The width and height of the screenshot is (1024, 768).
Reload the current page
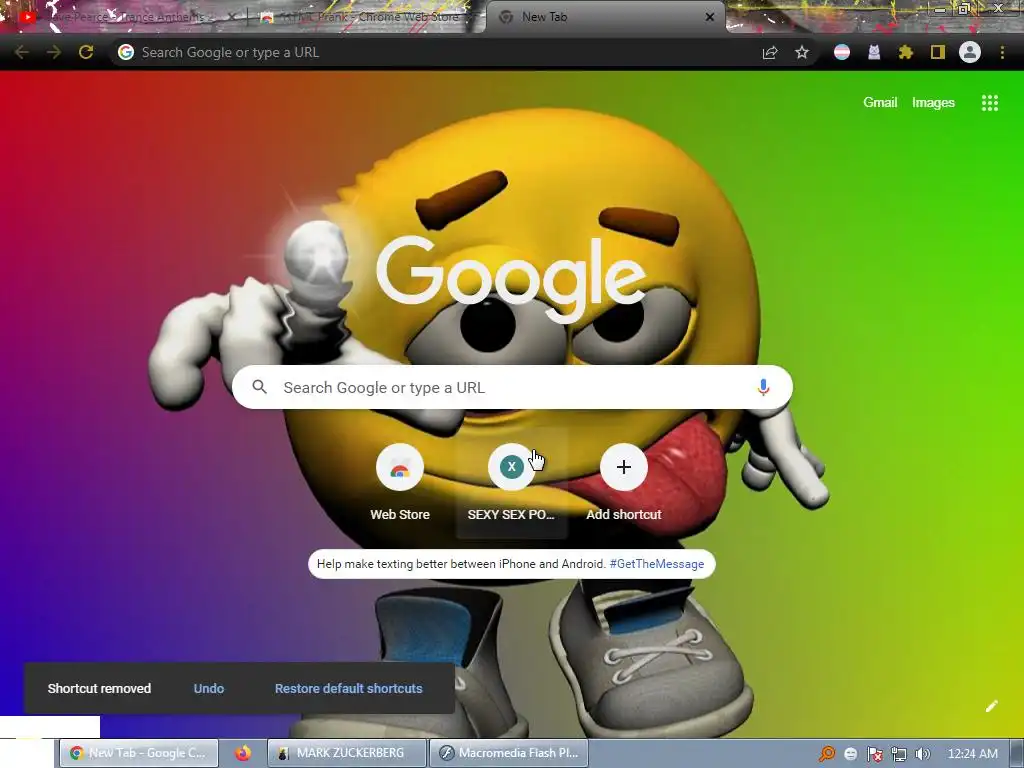[x=86, y=52]
